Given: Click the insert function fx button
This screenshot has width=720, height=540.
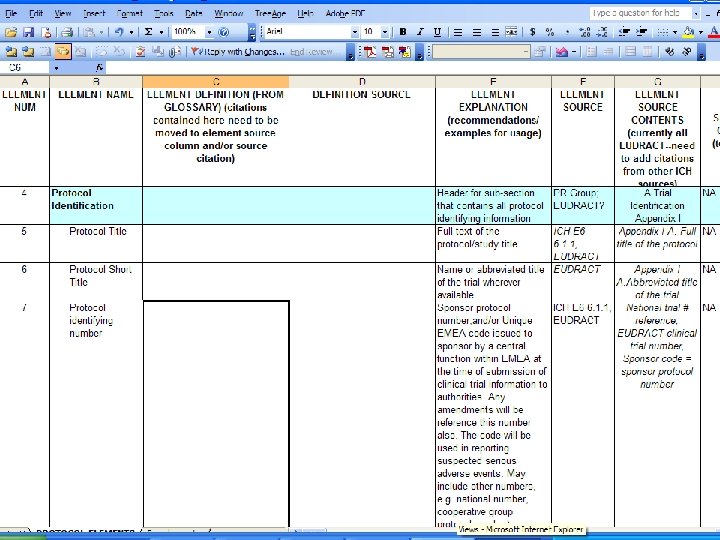Looking at the screenshot, I should (x=99, y=68).
